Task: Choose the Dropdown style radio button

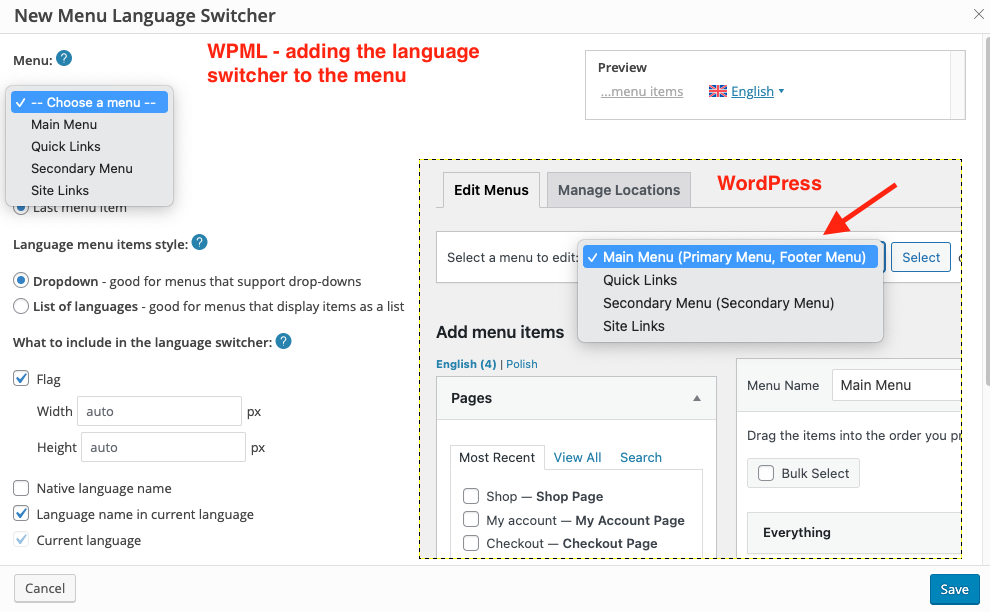Action: (x=21, y=281)
